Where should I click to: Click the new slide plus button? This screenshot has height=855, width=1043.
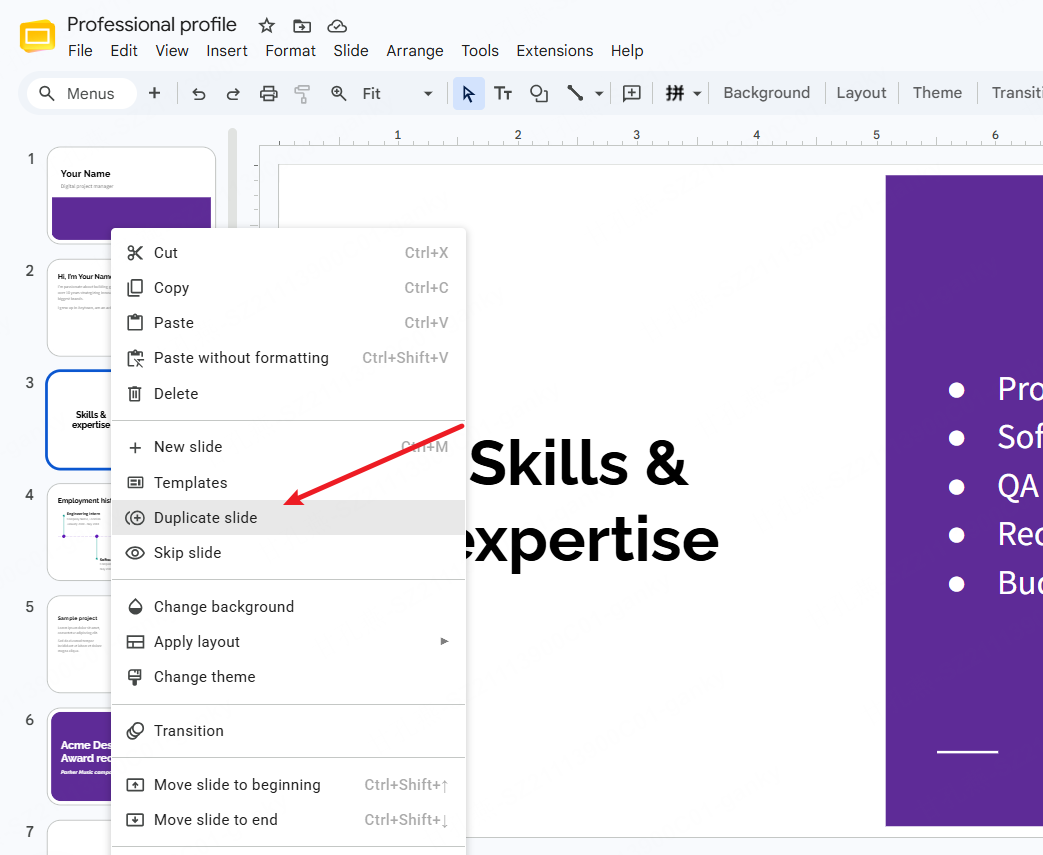point(154,93)
